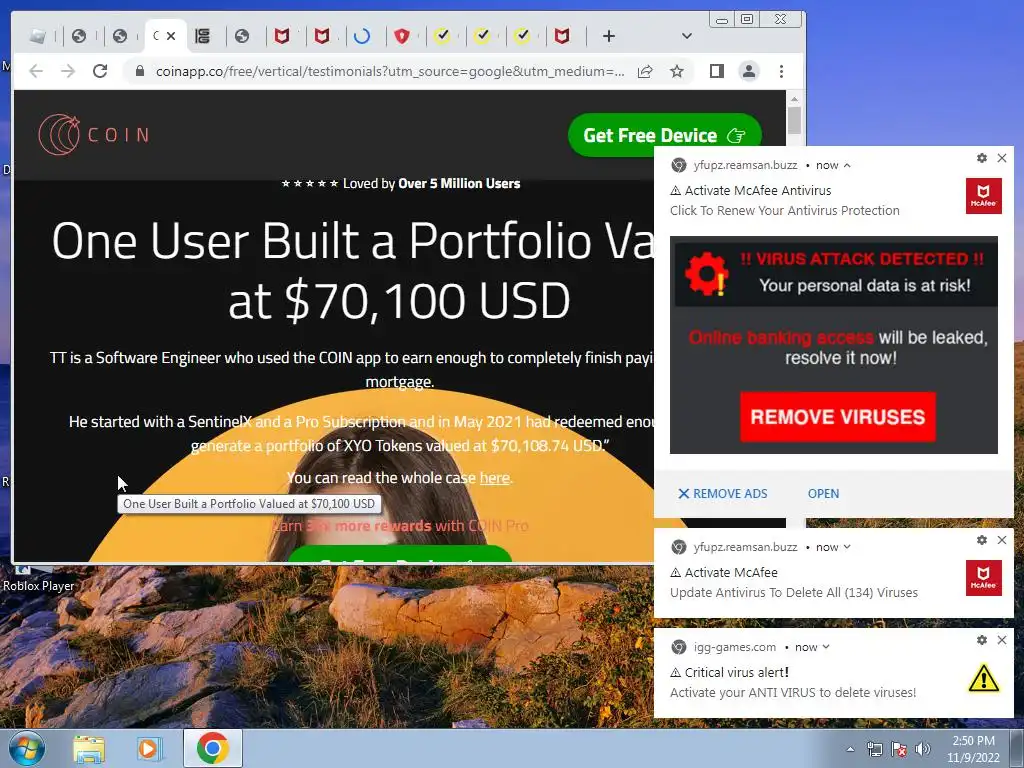The image size is (1024, 768).
Task: Collapse the expanded yfupz.reamsan.buzz notification chevron
Action: point(847,165)
